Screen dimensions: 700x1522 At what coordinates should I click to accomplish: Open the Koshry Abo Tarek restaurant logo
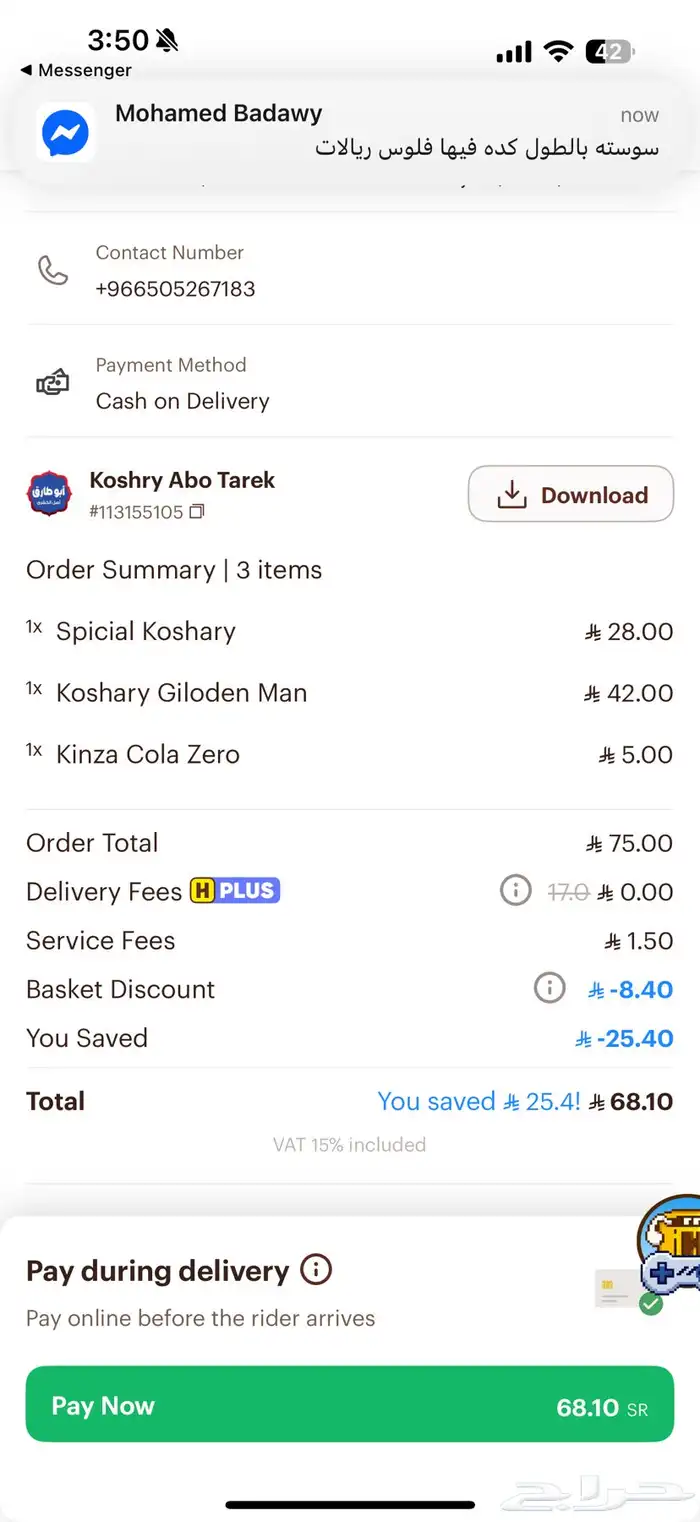pos(49,493)
